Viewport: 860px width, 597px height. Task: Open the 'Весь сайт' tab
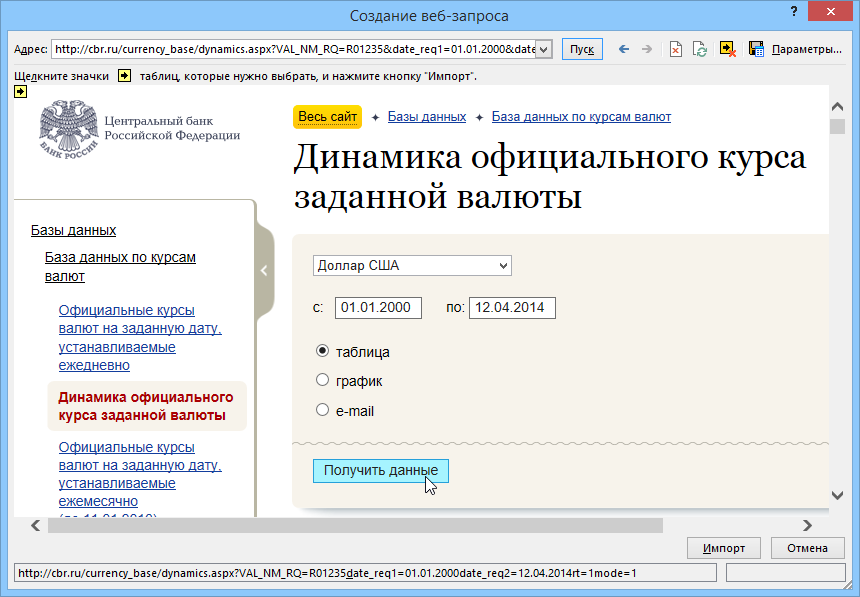(x=327, y=117)
